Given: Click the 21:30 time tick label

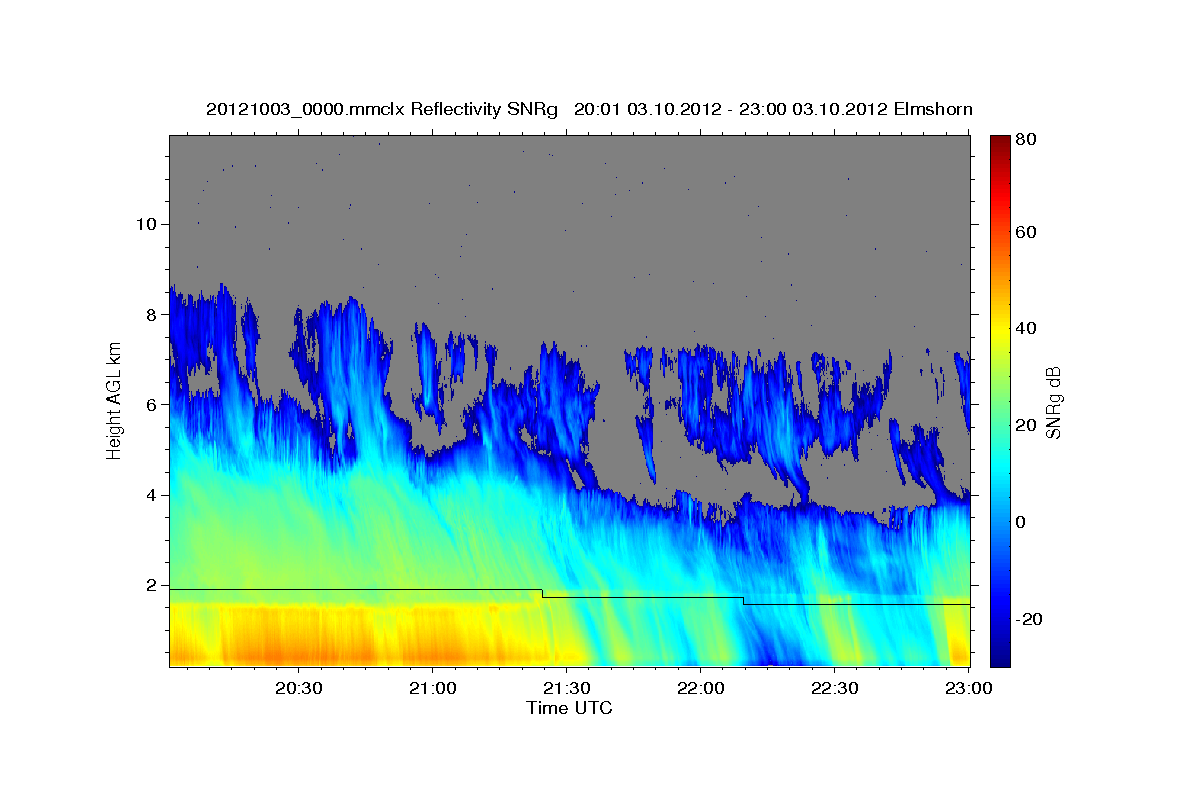Looking at the screenshot, I should [x=567, y=689].
